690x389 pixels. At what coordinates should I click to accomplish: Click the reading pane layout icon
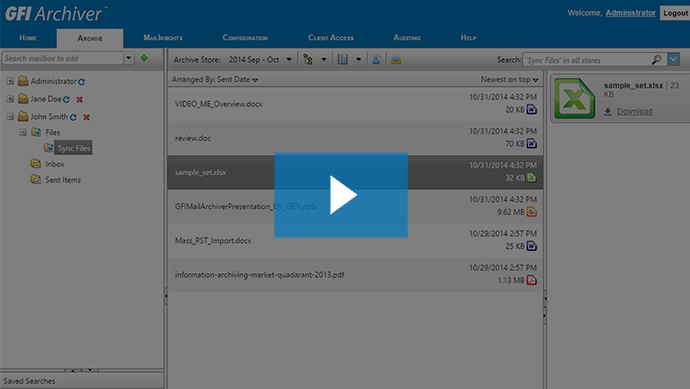(x=342, y=59)
